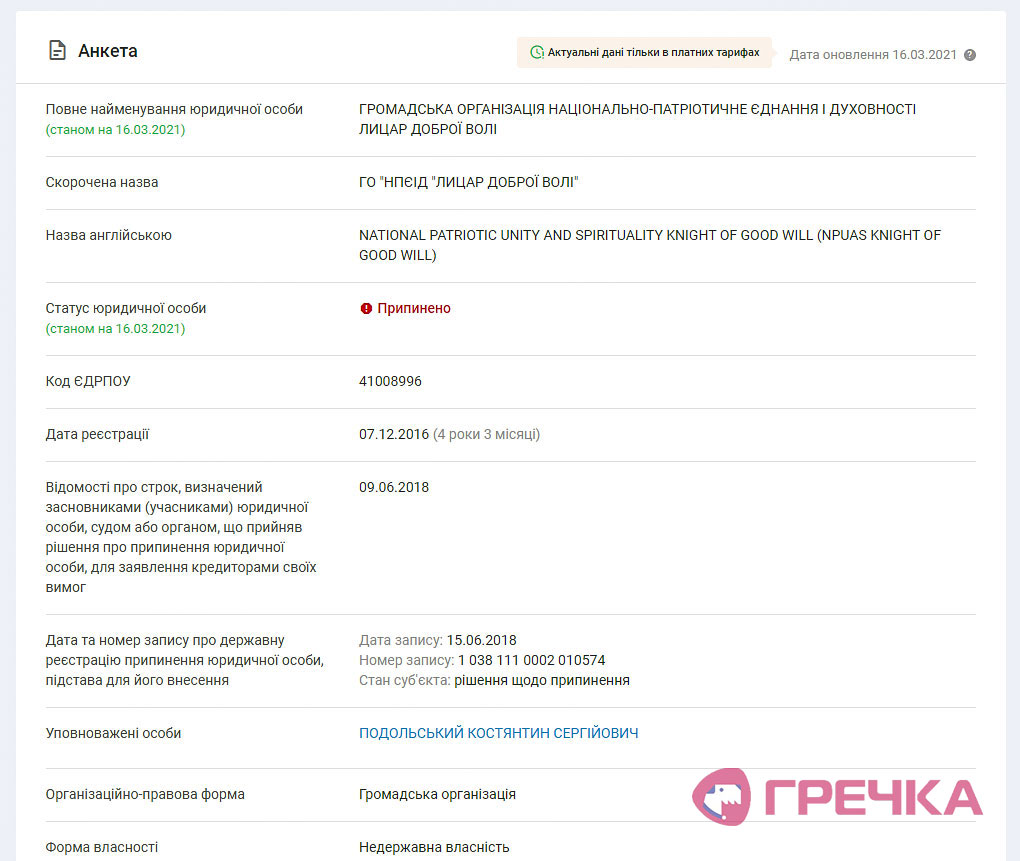Click the Недержавна власність value
The image size is (1020, 861).
coord(434,847)
